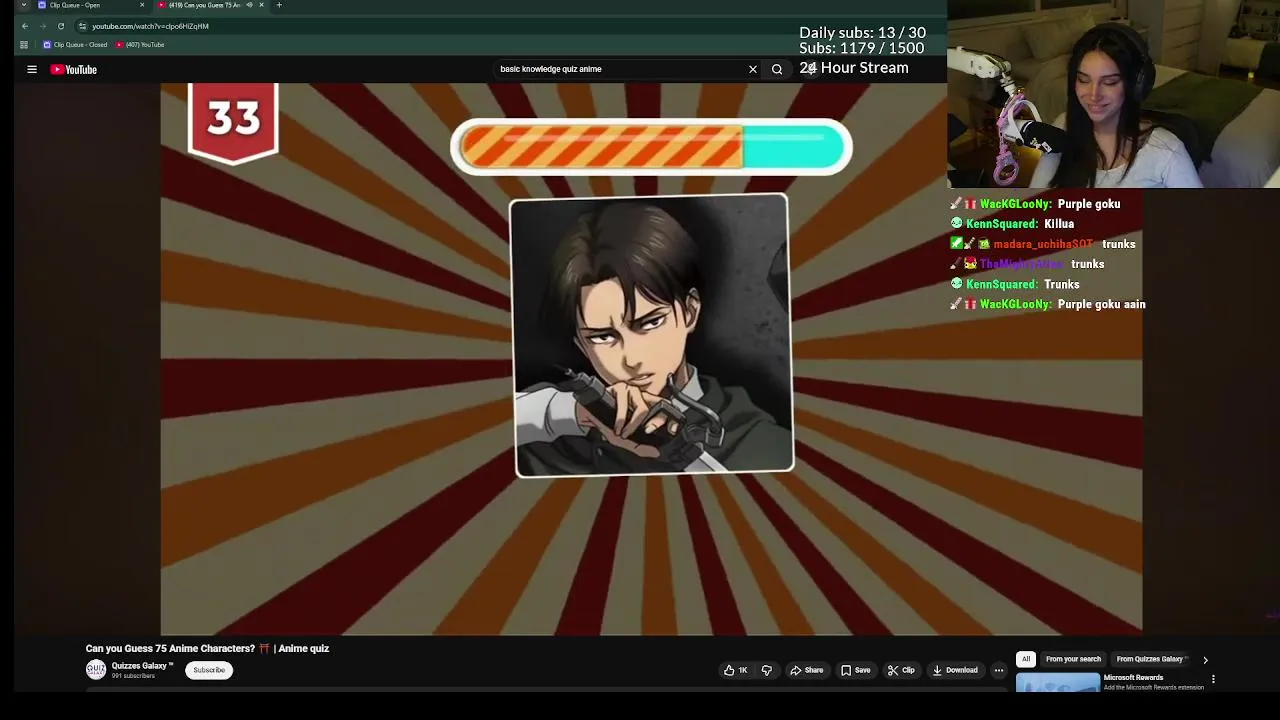The width and height of the screenshot is (1280, 720).
Task: Dislike the video
Action: 767,670
